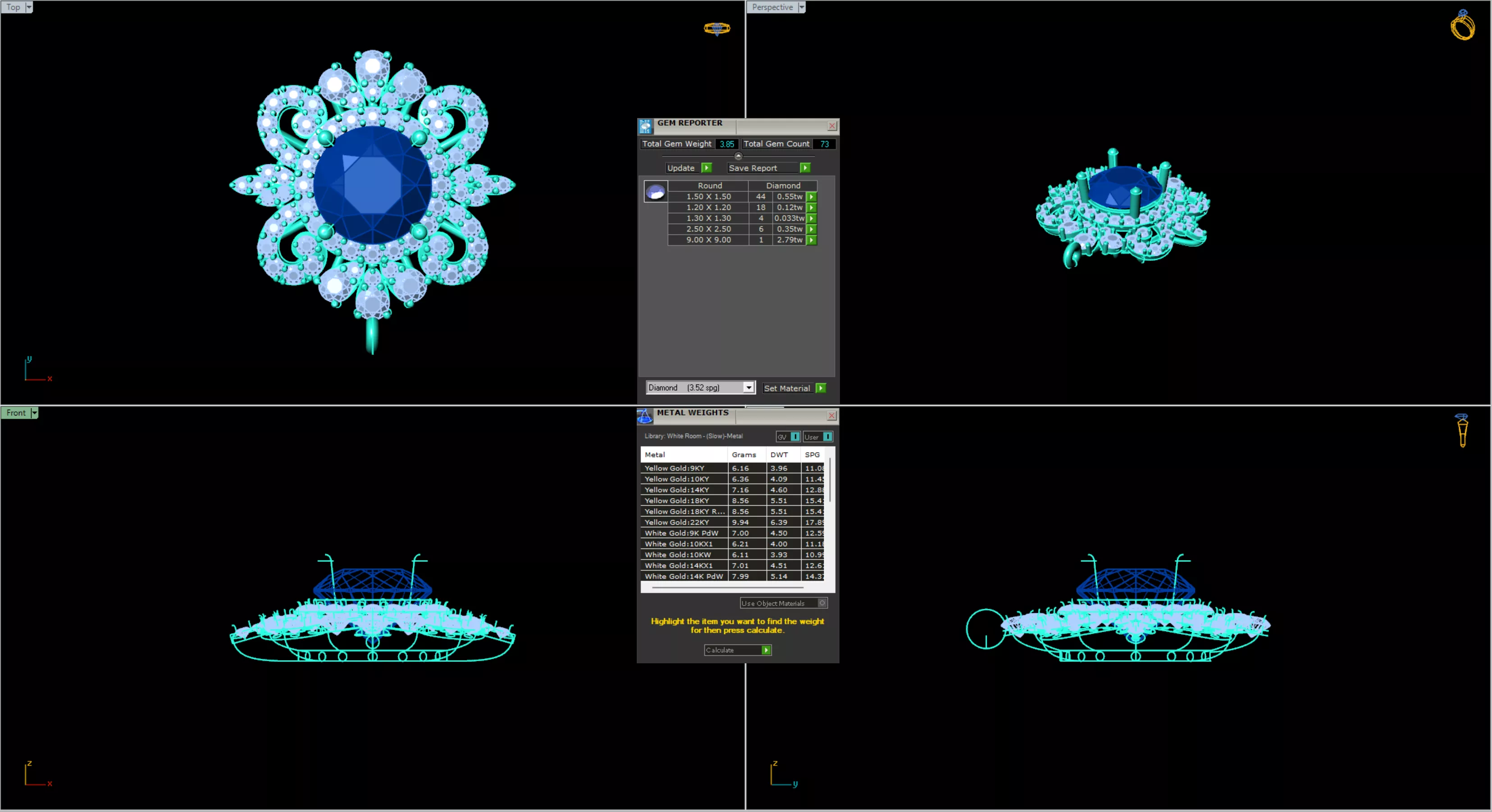This screenshot has width=1492, height=812.
Task: Click green arrow for 9.00 X 9.00 gem
Action: (x=812, y=240)
